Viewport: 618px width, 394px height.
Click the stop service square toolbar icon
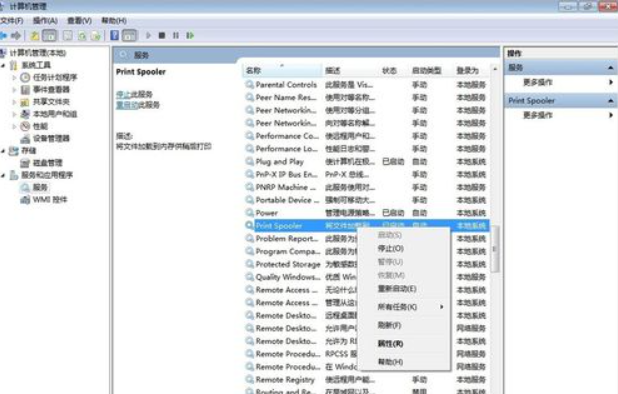162,35
